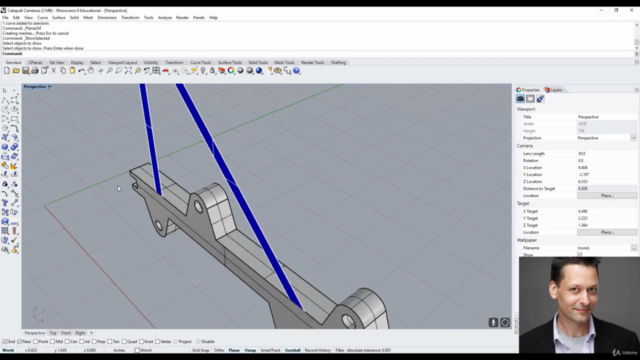Click the Copy icon in the toolbar
Screen dimensions: 640x360
click(x=63, y=71)
